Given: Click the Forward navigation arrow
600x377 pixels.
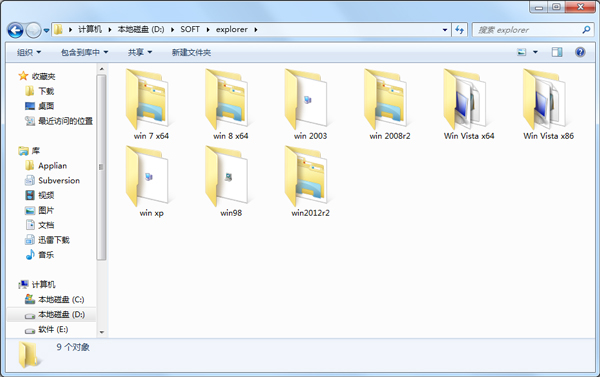Looking at the screenshot, I should coord(33,30).
